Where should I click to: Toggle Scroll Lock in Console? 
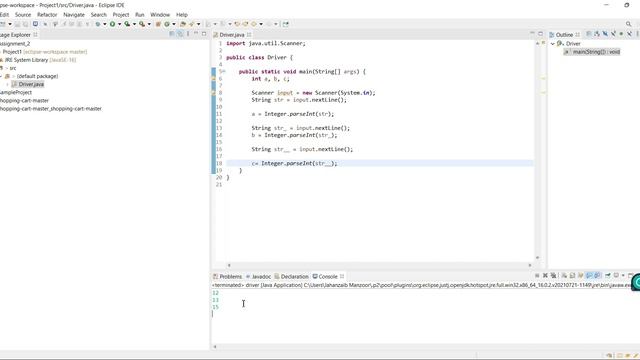572,276
